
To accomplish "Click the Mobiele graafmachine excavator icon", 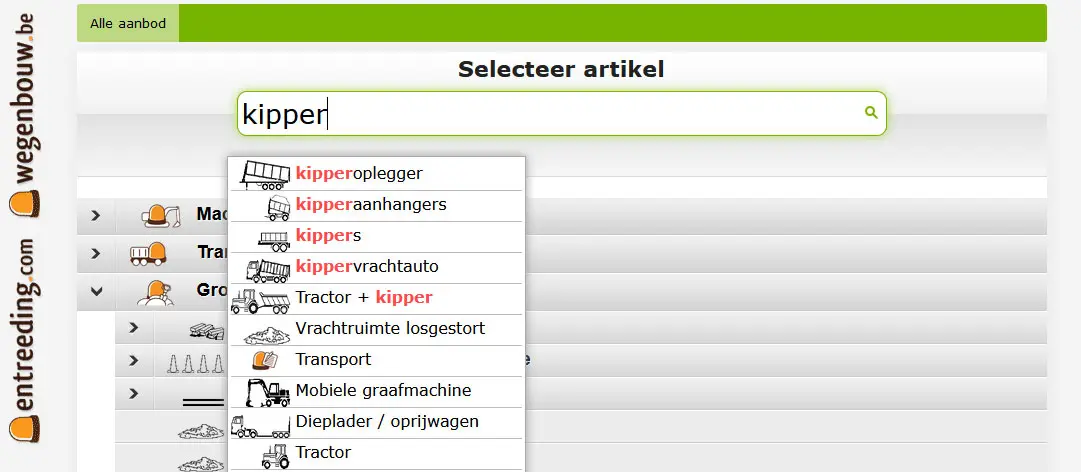I will (267, 391).
